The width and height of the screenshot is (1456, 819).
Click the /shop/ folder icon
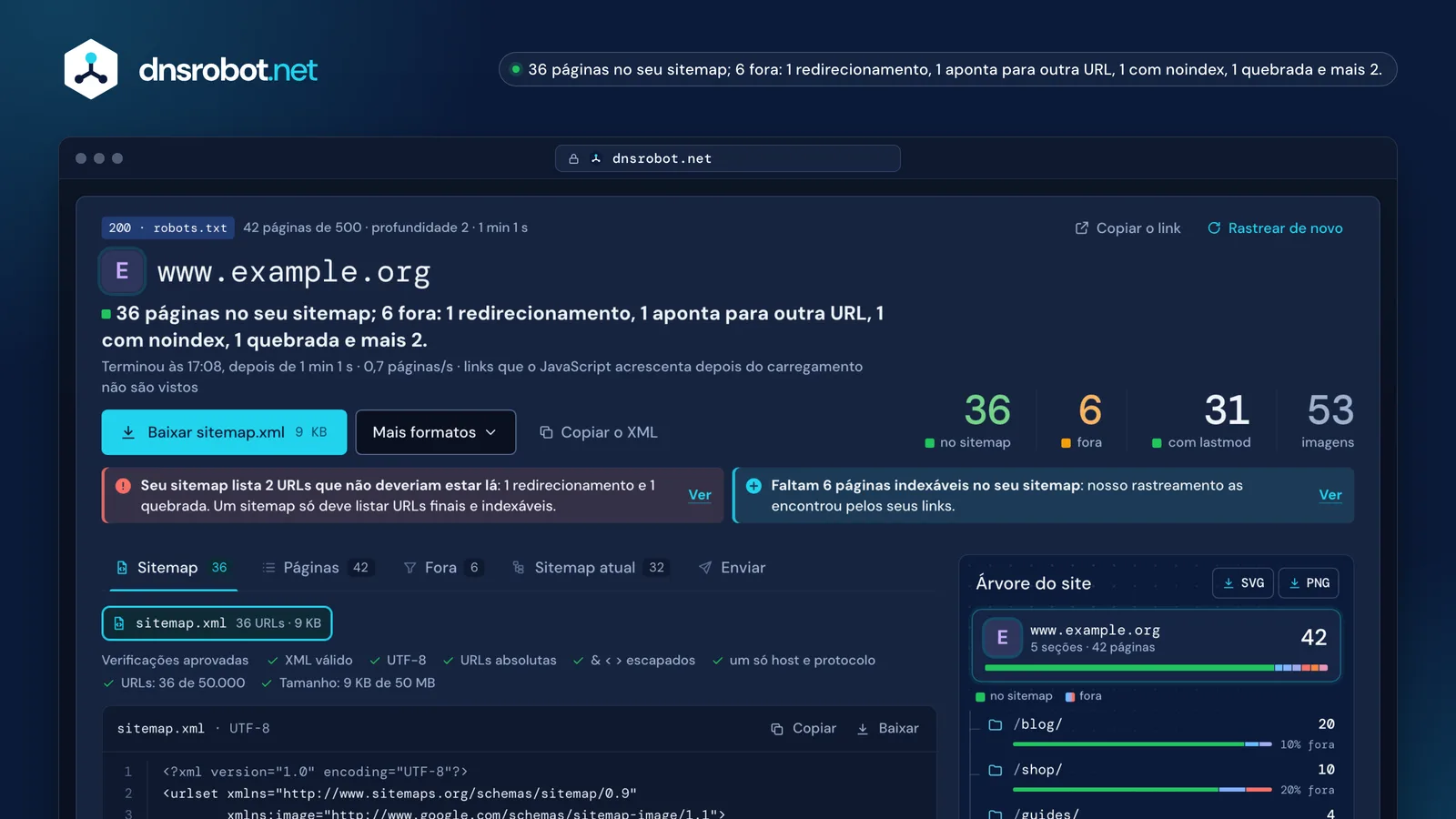pyautogui.click(x=996, y=770)
